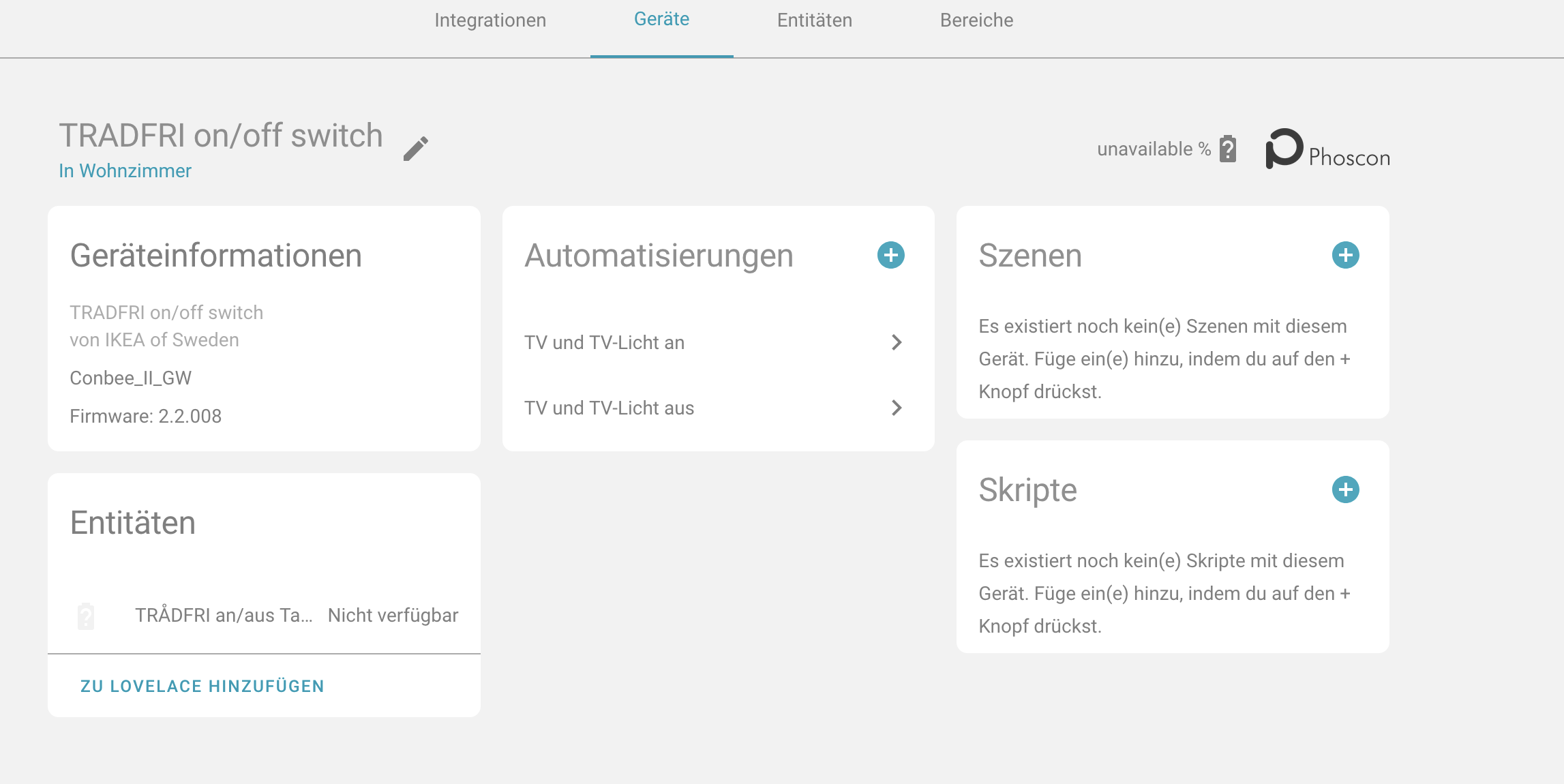
Task: Add a script via Skripte plus icon
Action: pyautogui.click(x=1345, y=489)
